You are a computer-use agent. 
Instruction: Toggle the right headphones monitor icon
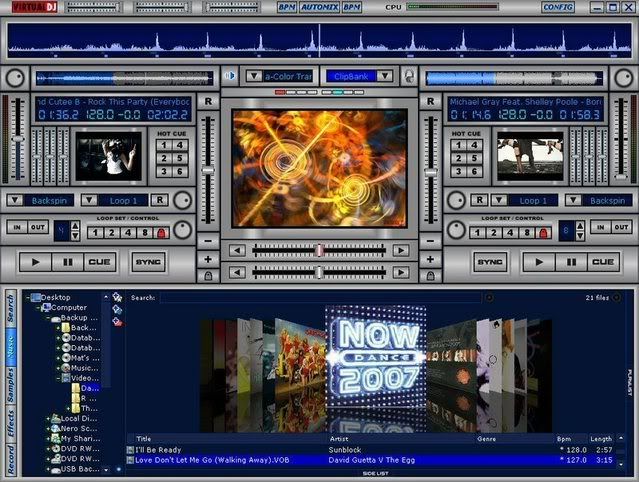(x=409, y=76)
